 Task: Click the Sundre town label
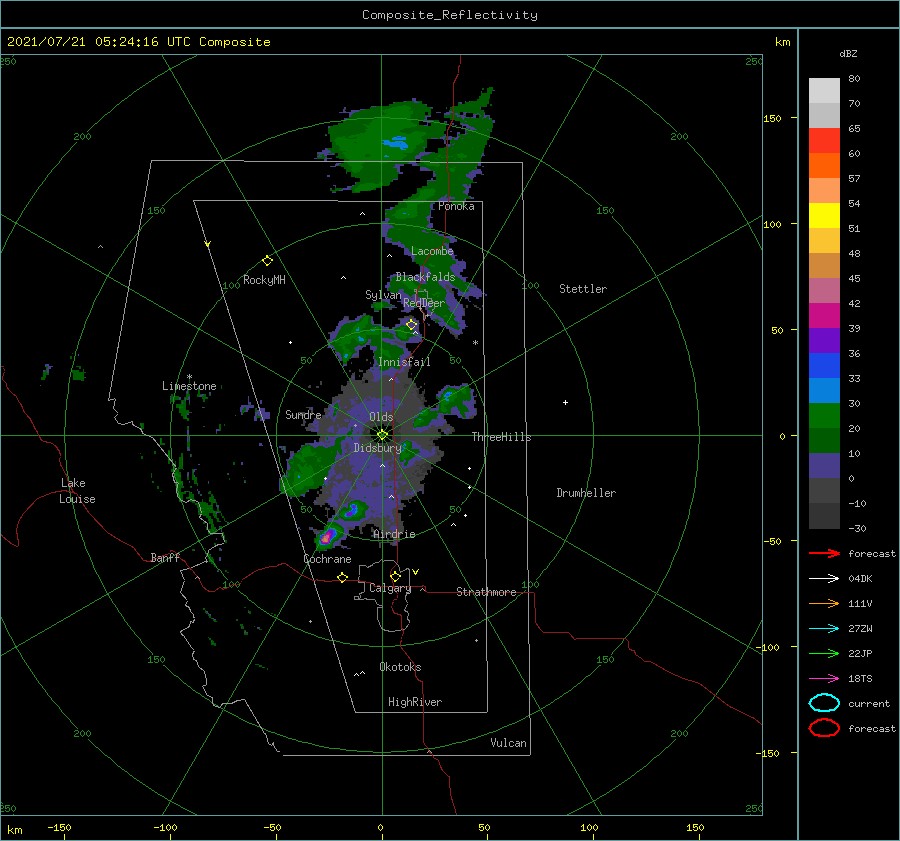(x=303, y=414)
